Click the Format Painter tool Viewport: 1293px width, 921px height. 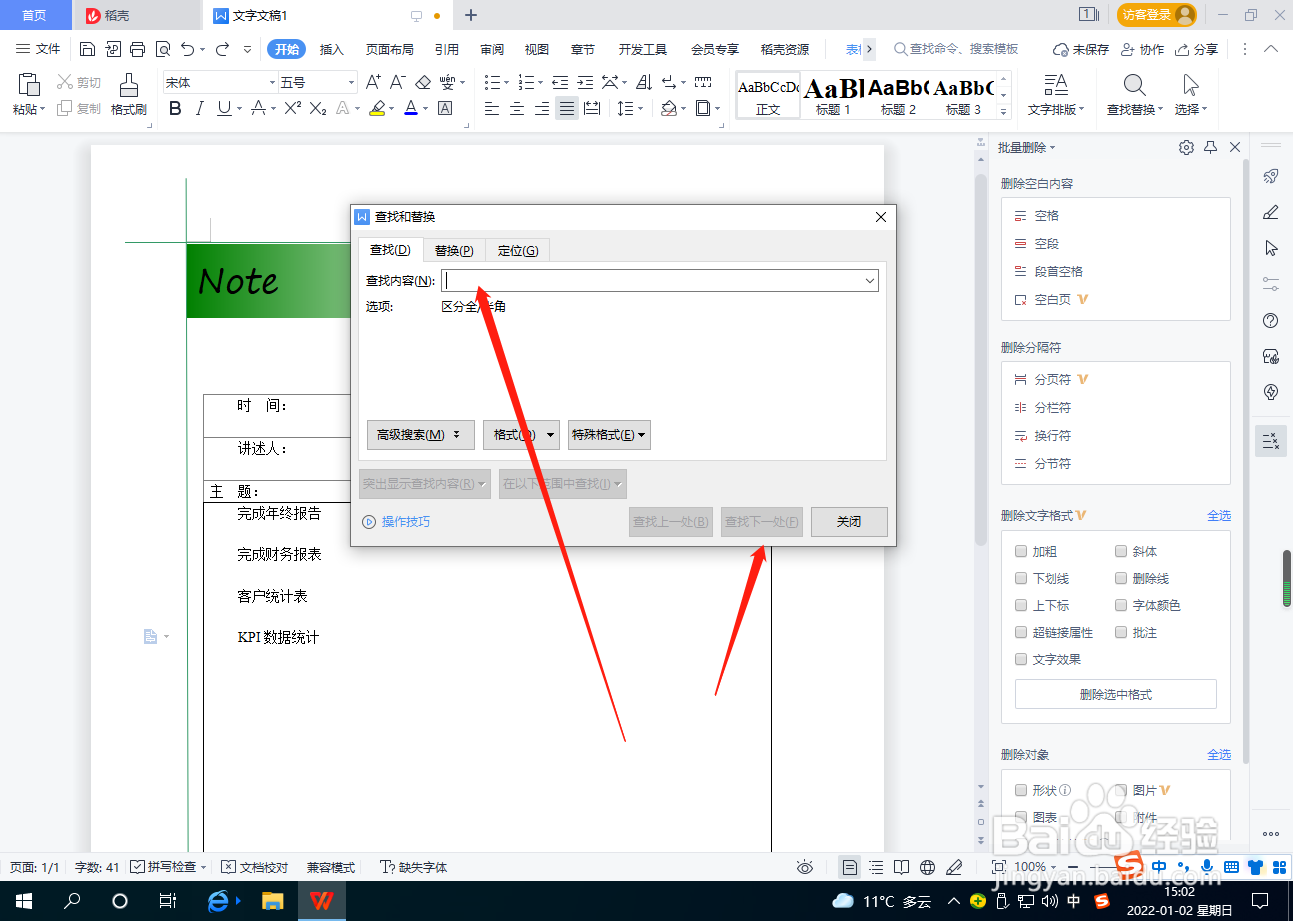[x=129, y=95]
